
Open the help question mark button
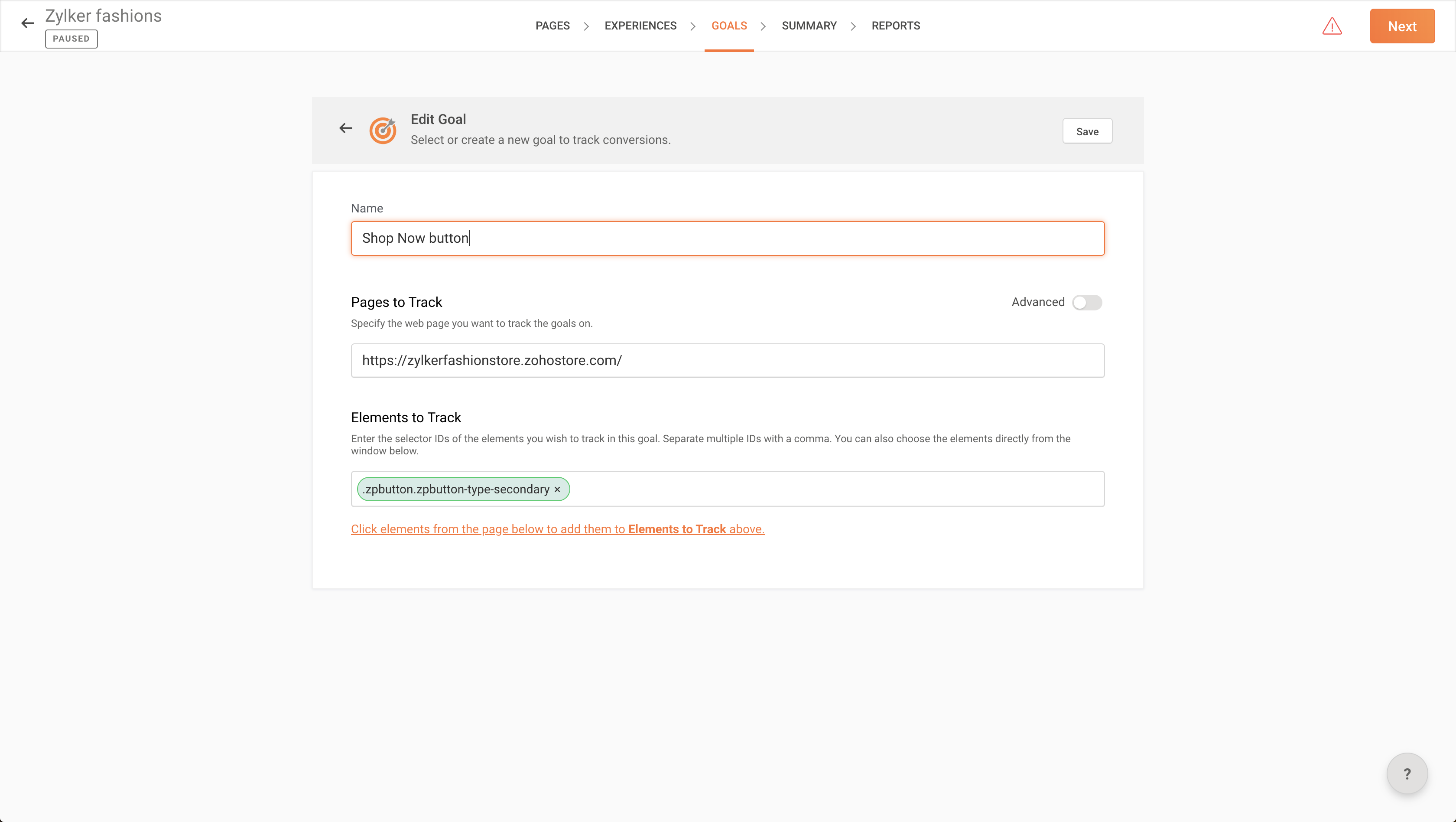1407,773
